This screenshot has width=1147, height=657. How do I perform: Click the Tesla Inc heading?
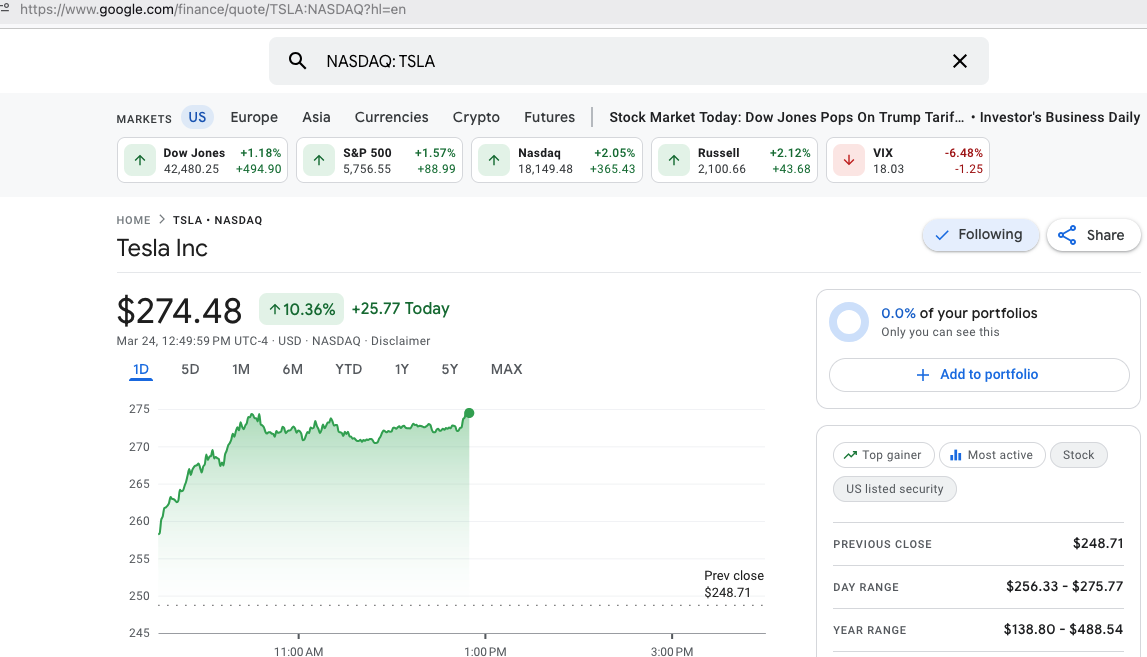[162, 248]
